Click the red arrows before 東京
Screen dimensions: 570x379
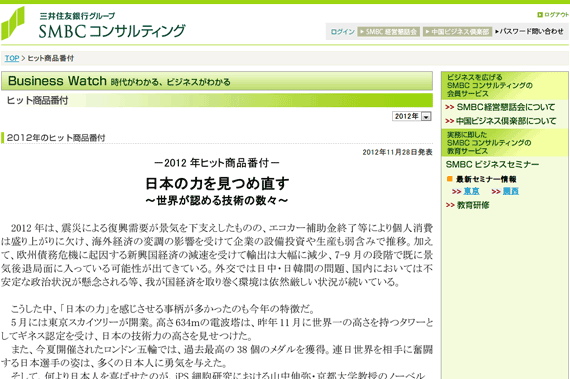click(x=457, y=191)
